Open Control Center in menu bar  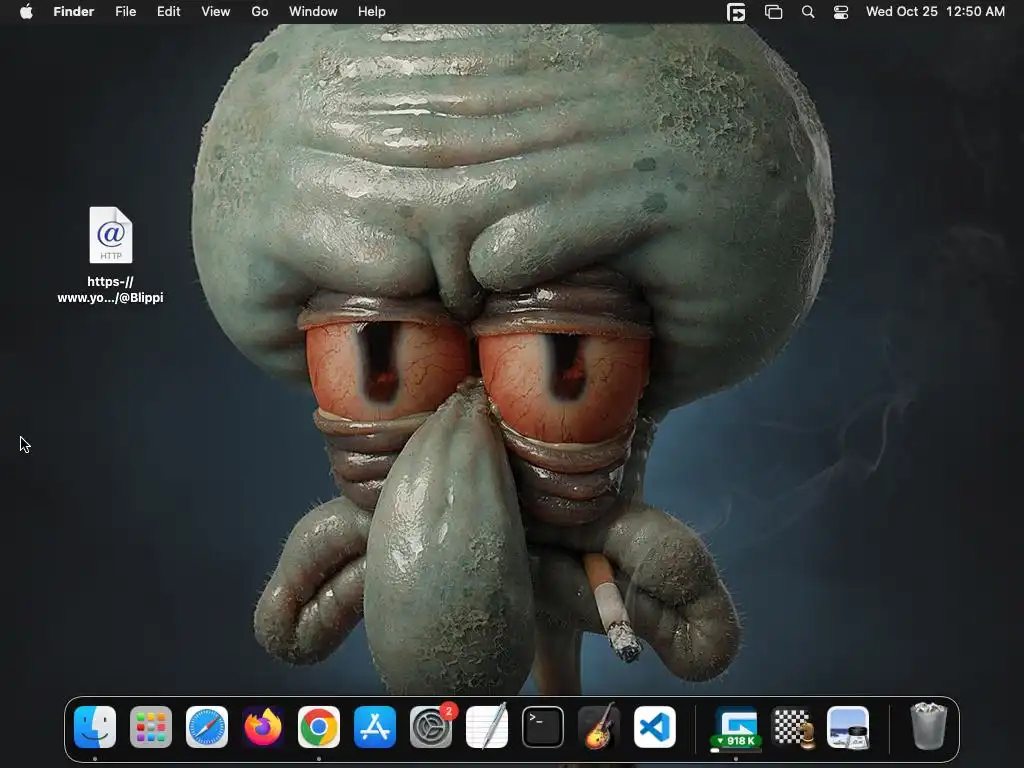point(841,12)
